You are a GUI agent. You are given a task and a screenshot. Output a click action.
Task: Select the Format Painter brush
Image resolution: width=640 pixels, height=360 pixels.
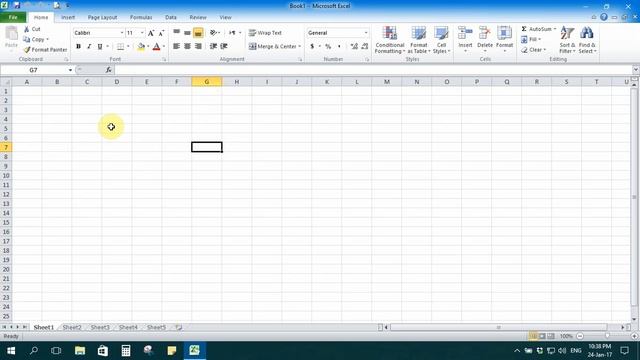27,49
